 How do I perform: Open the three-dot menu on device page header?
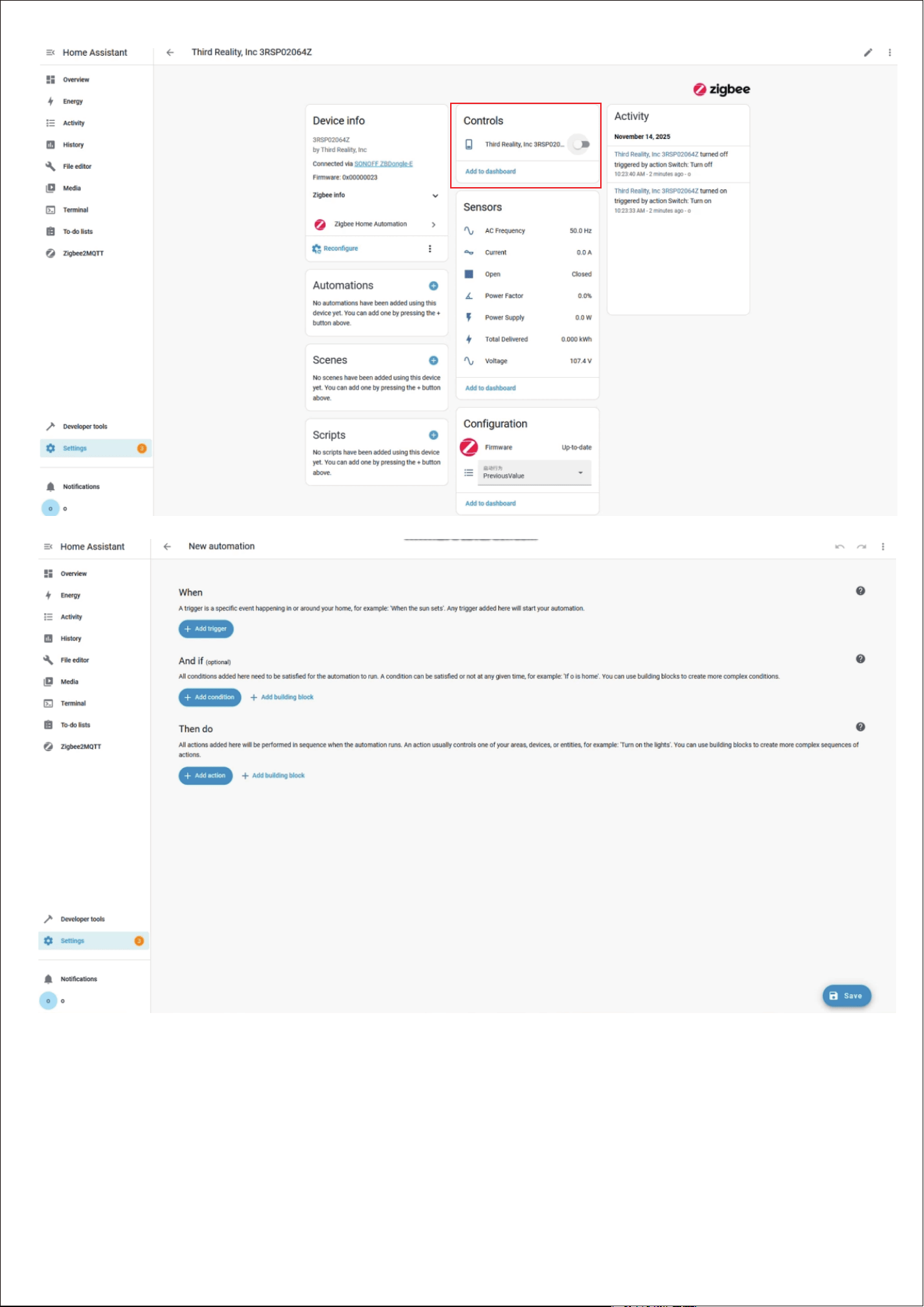[x=890, y=52]
